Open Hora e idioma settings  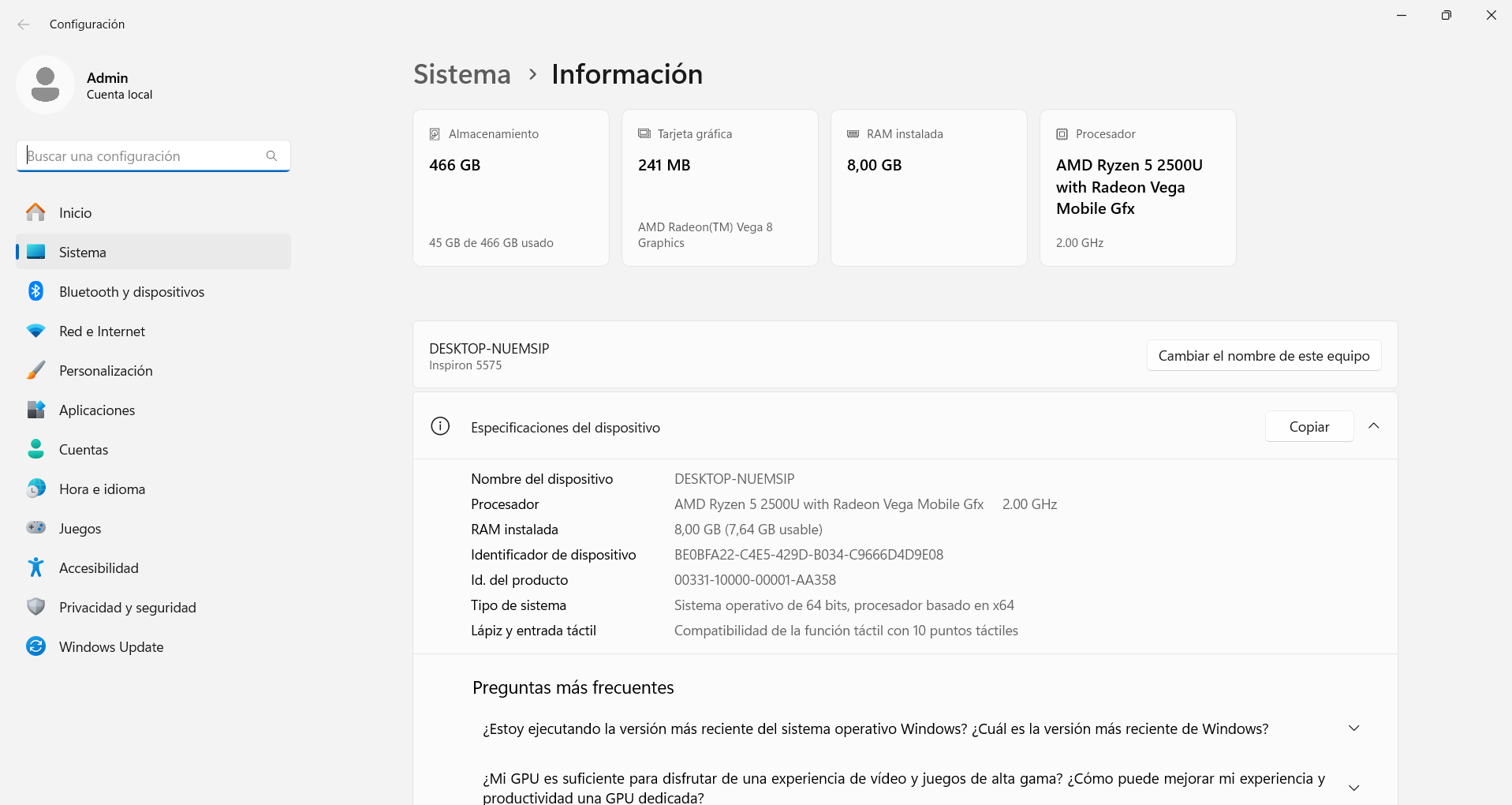point(102,489)
